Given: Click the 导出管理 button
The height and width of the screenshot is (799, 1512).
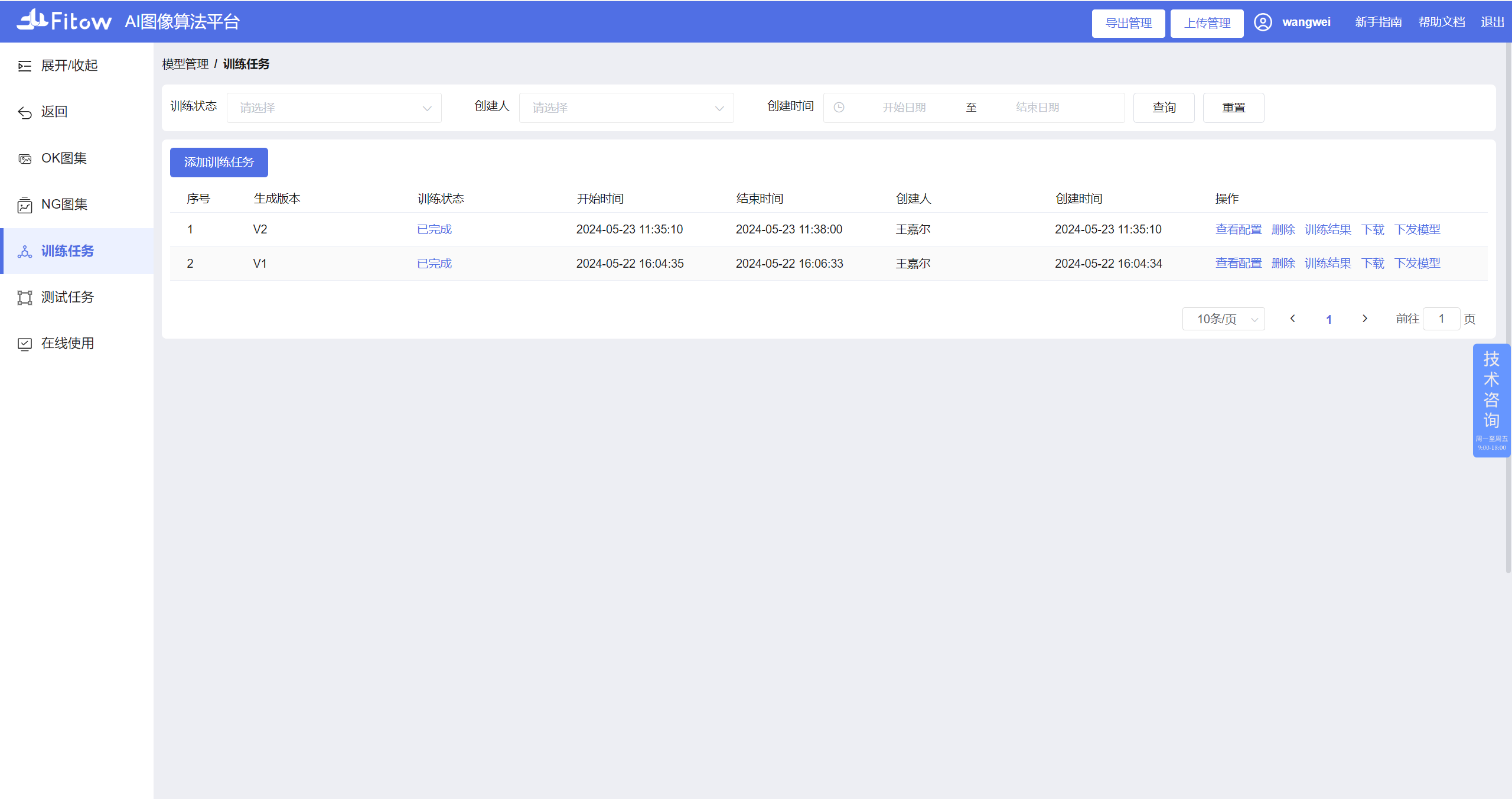Looking at the screenshot, I should click(x=1128, y=23).
